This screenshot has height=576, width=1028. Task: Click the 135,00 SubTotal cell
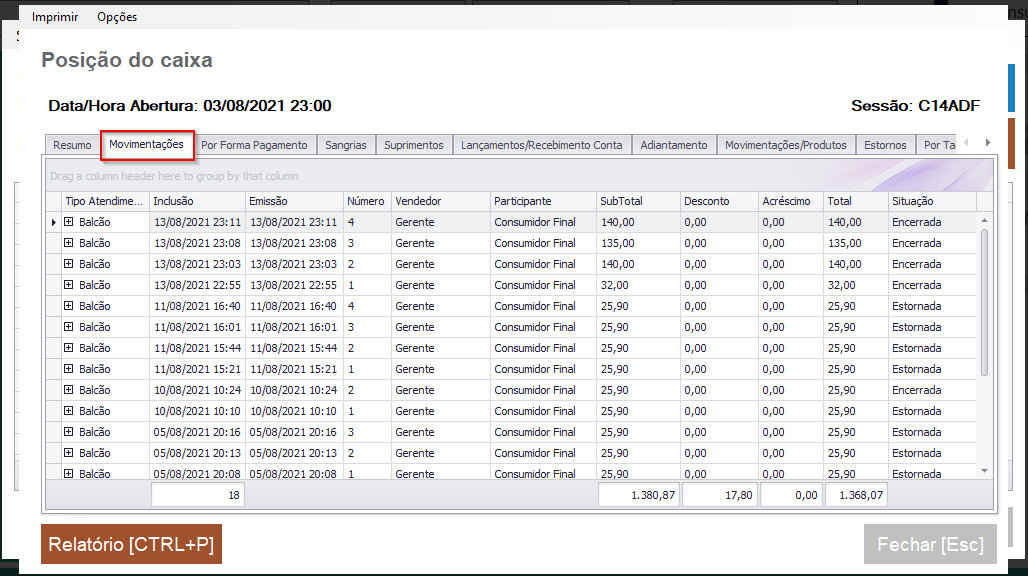639,243
